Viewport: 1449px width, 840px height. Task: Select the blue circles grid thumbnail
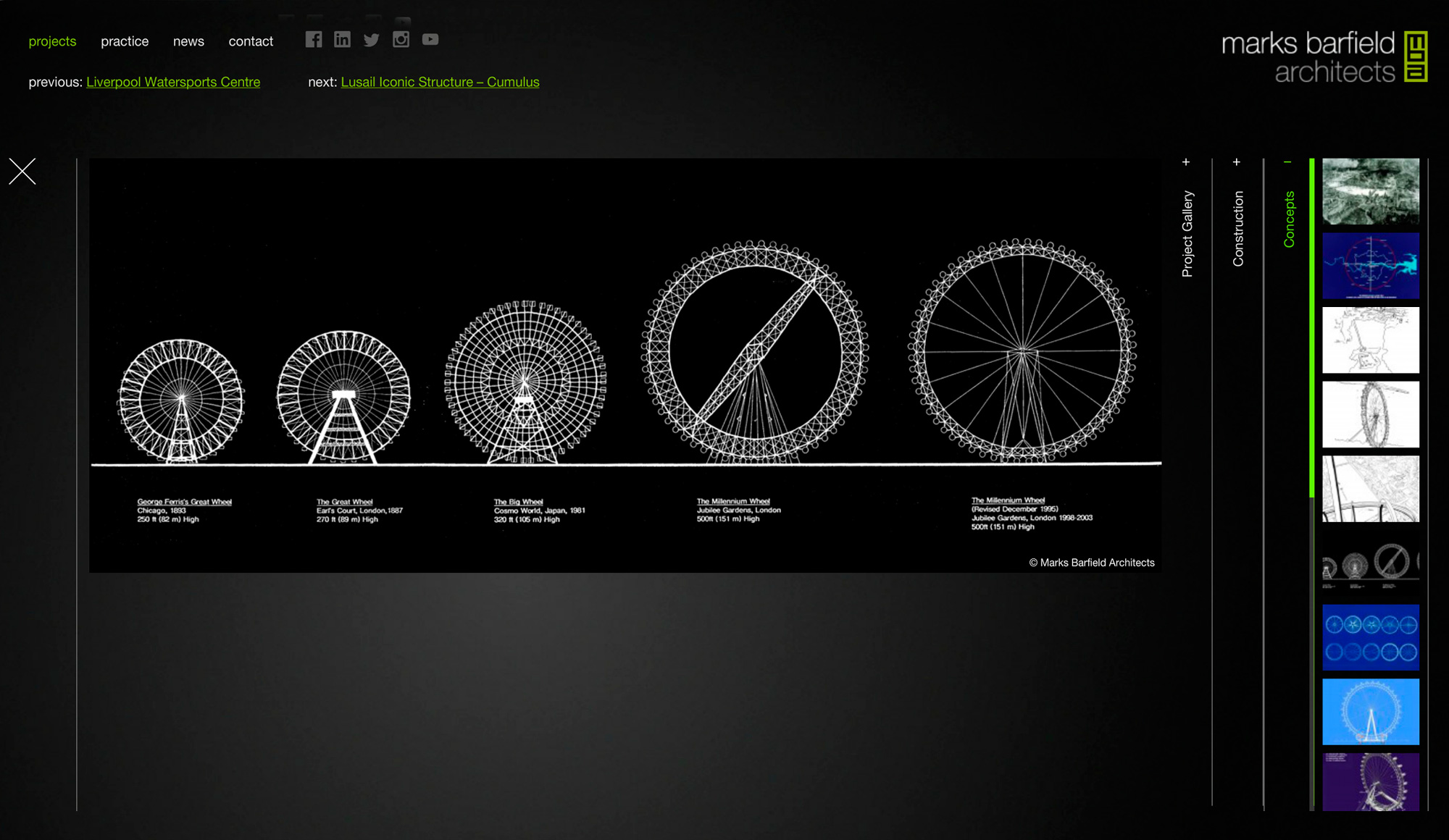click(1370, 637)
